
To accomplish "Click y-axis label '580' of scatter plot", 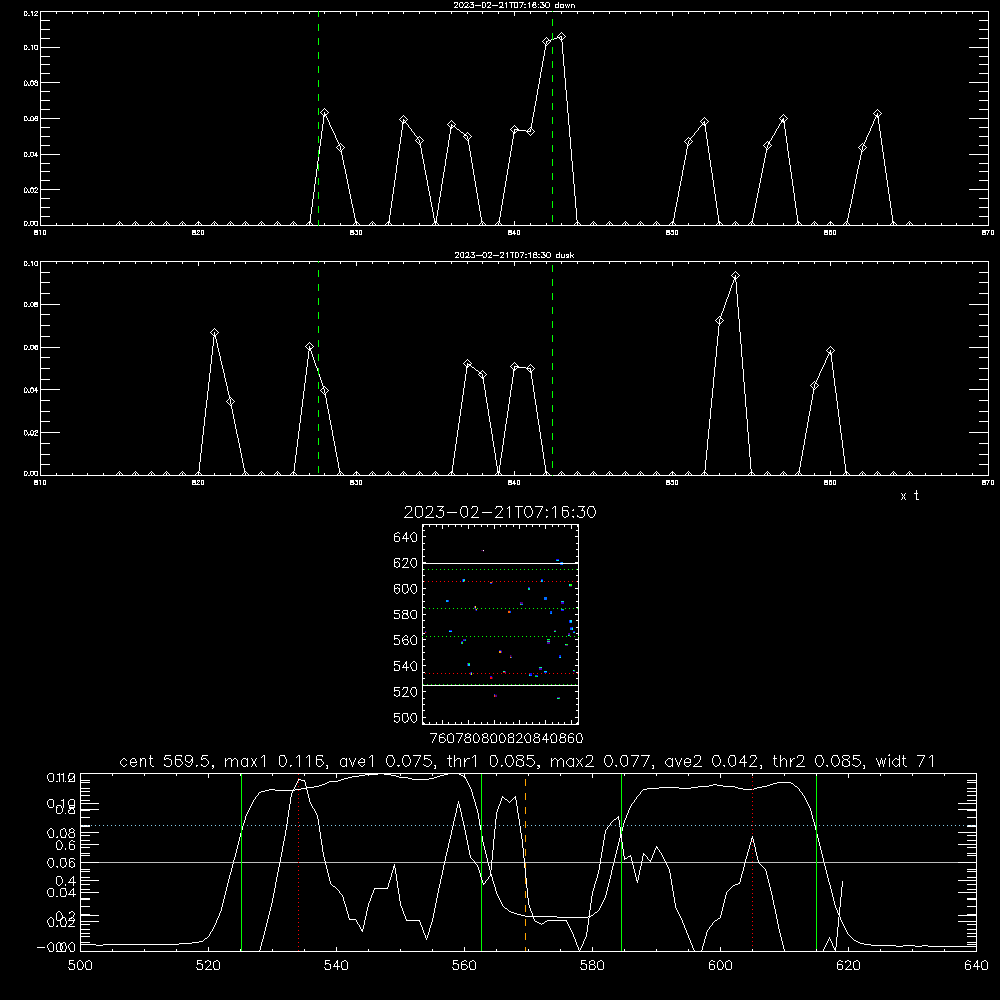I will (406, 615).
